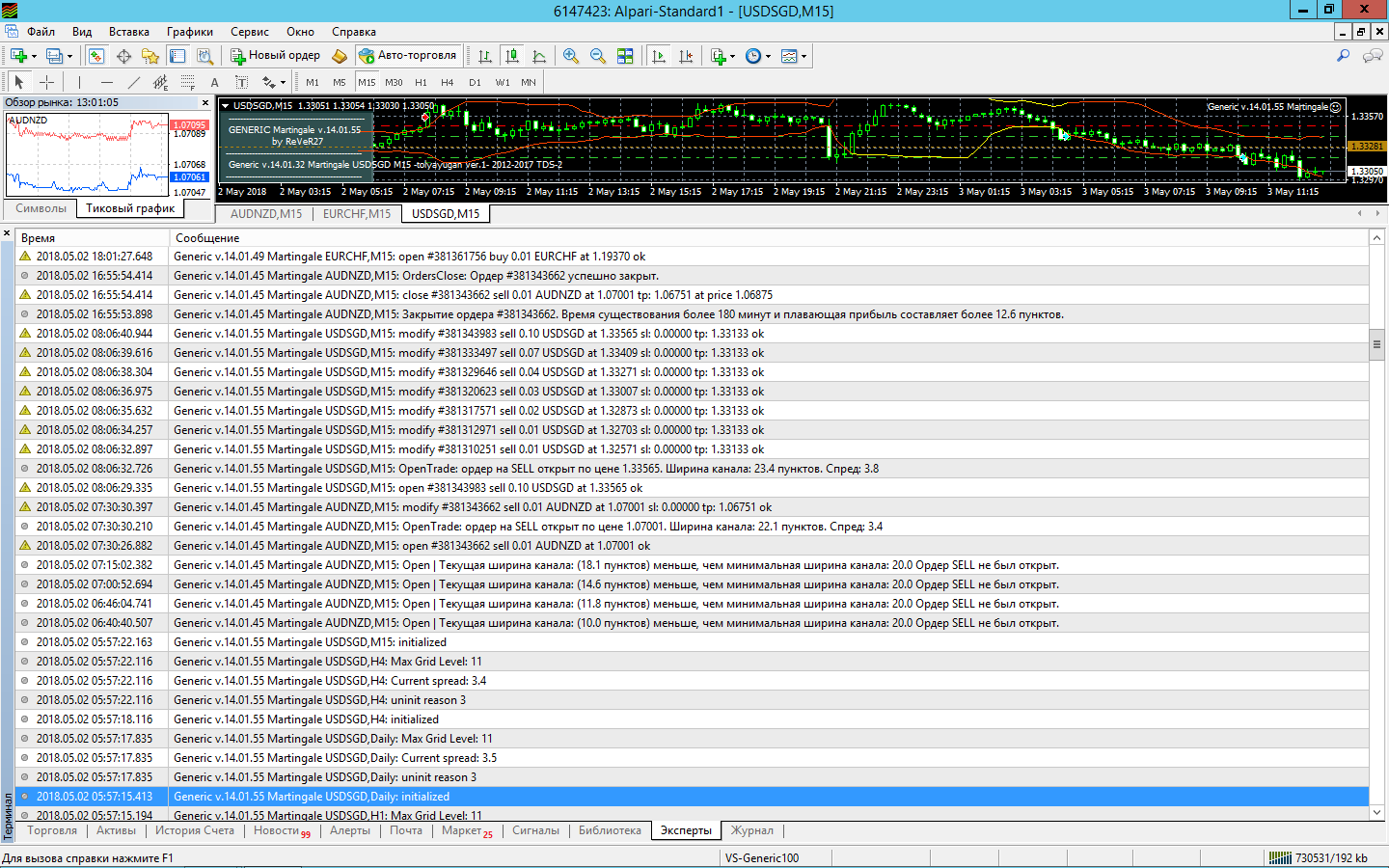The width and height of the screenshot is (1389, 868).
Task: Zoom out of the chart
Action: [x=598, y=56]
